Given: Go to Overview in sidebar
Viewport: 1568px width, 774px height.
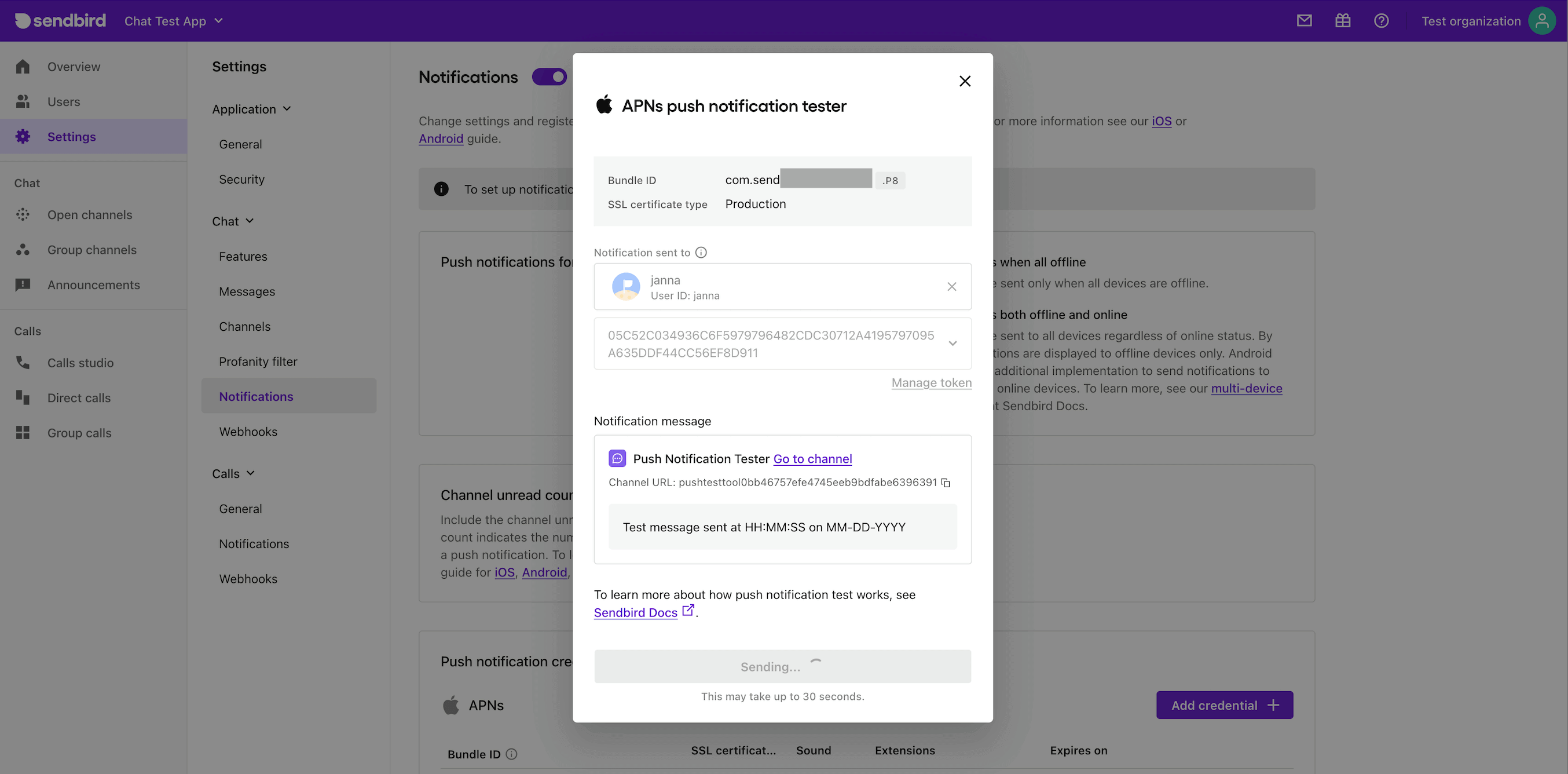Looking at the screenshot, I should pyautogui.click(x=74, y=67).
